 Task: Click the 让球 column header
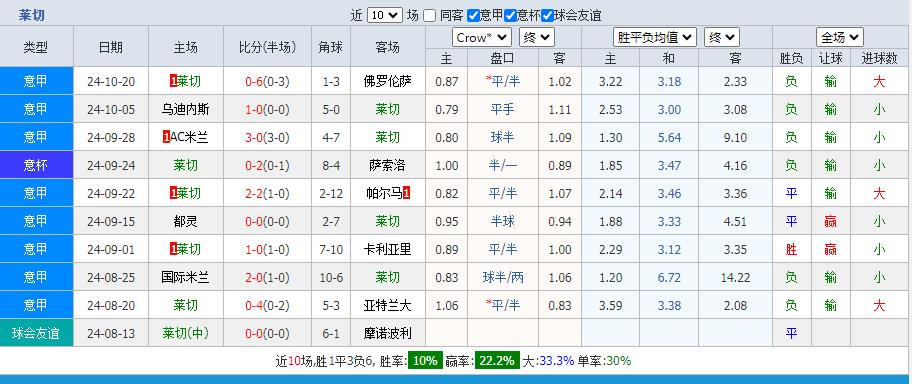831,58
